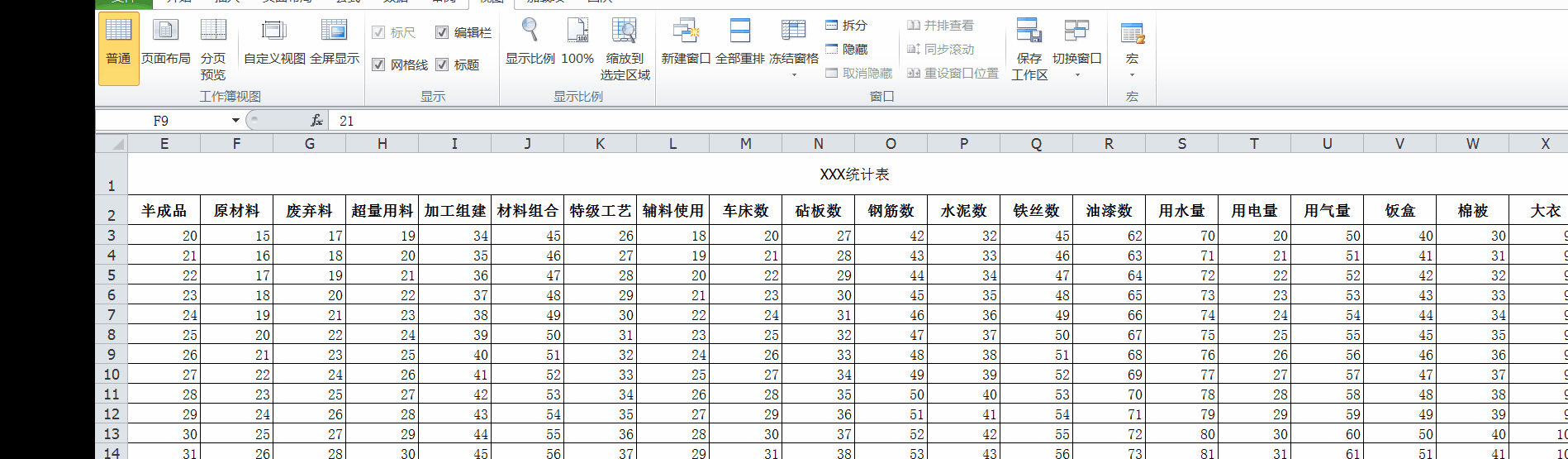This screenshot has height=459, width=1568.
Task: Click the Name Box showing F9
Action: click(162, 121)
